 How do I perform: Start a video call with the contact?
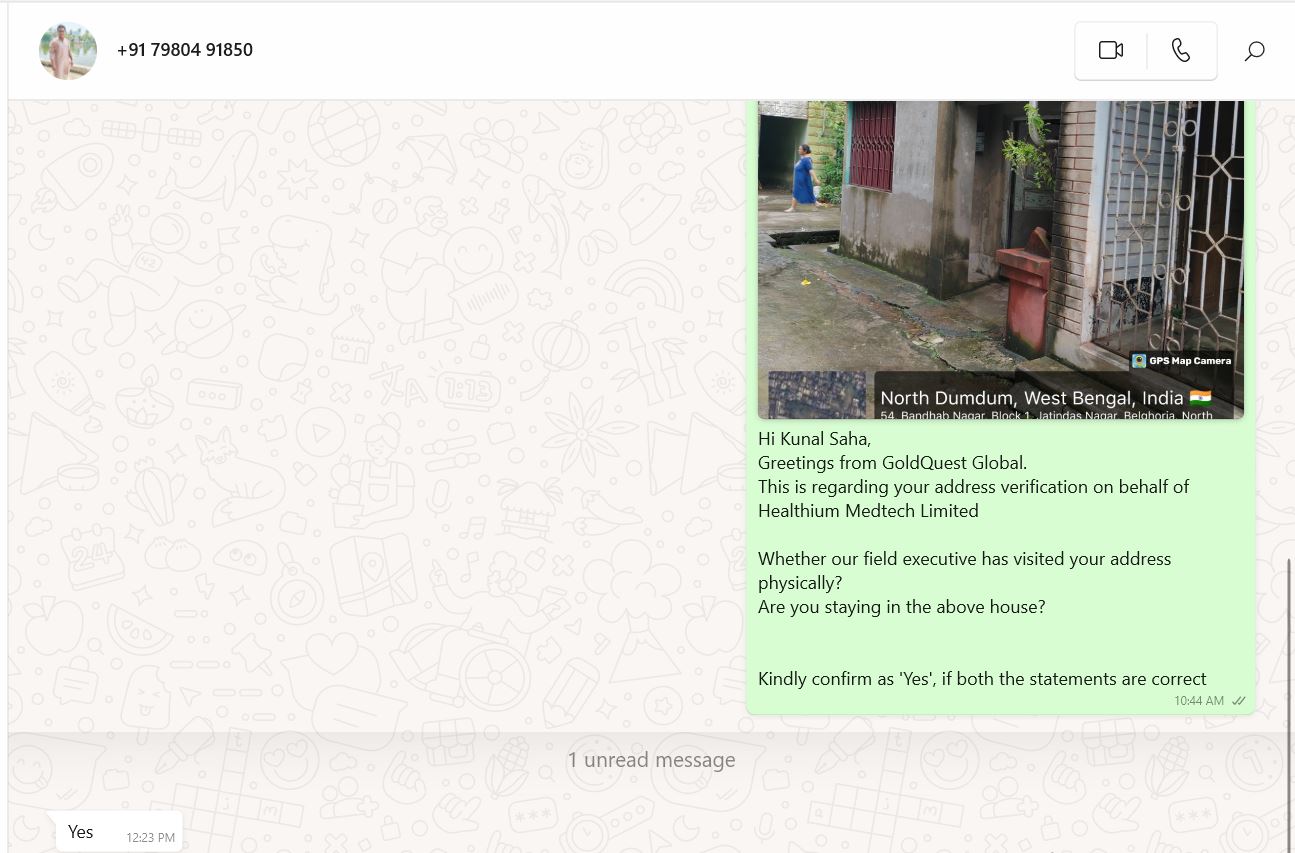[1110, 50]
